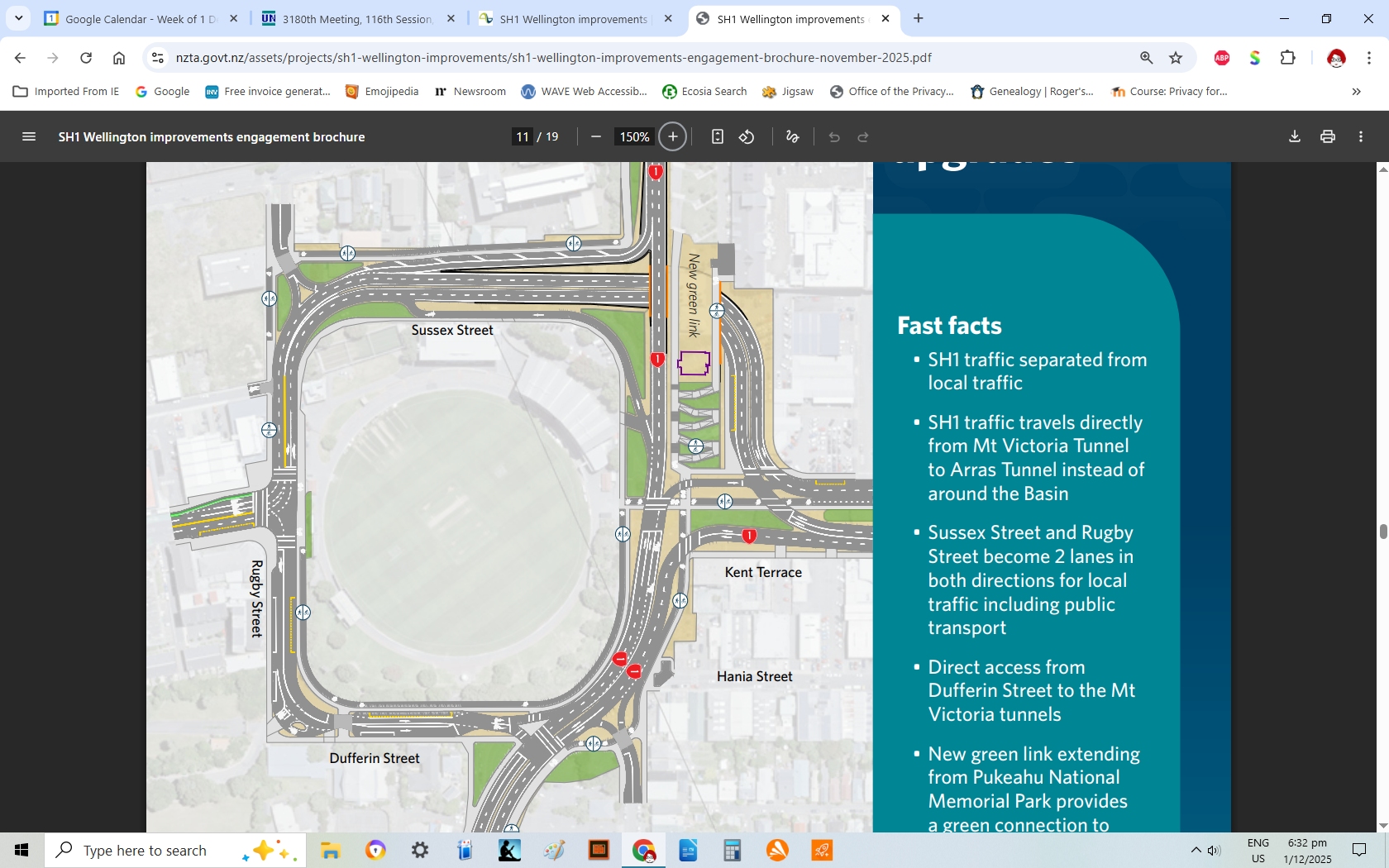Switch to the 3180th Meeting tab
Screen dimensions: 1389x868
[x=356, y=19]
